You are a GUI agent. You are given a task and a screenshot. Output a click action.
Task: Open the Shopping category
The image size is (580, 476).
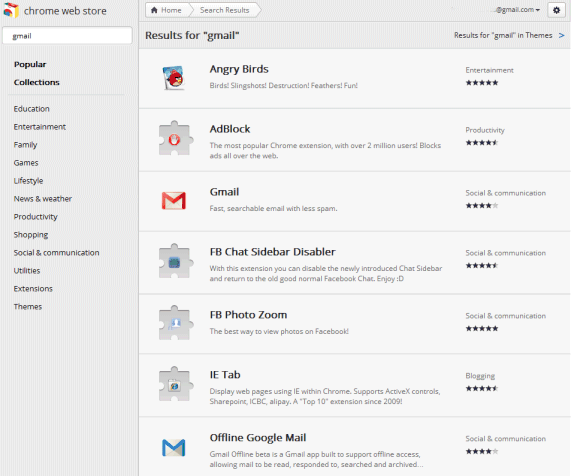pyautogui.click(x=31, y=235)
